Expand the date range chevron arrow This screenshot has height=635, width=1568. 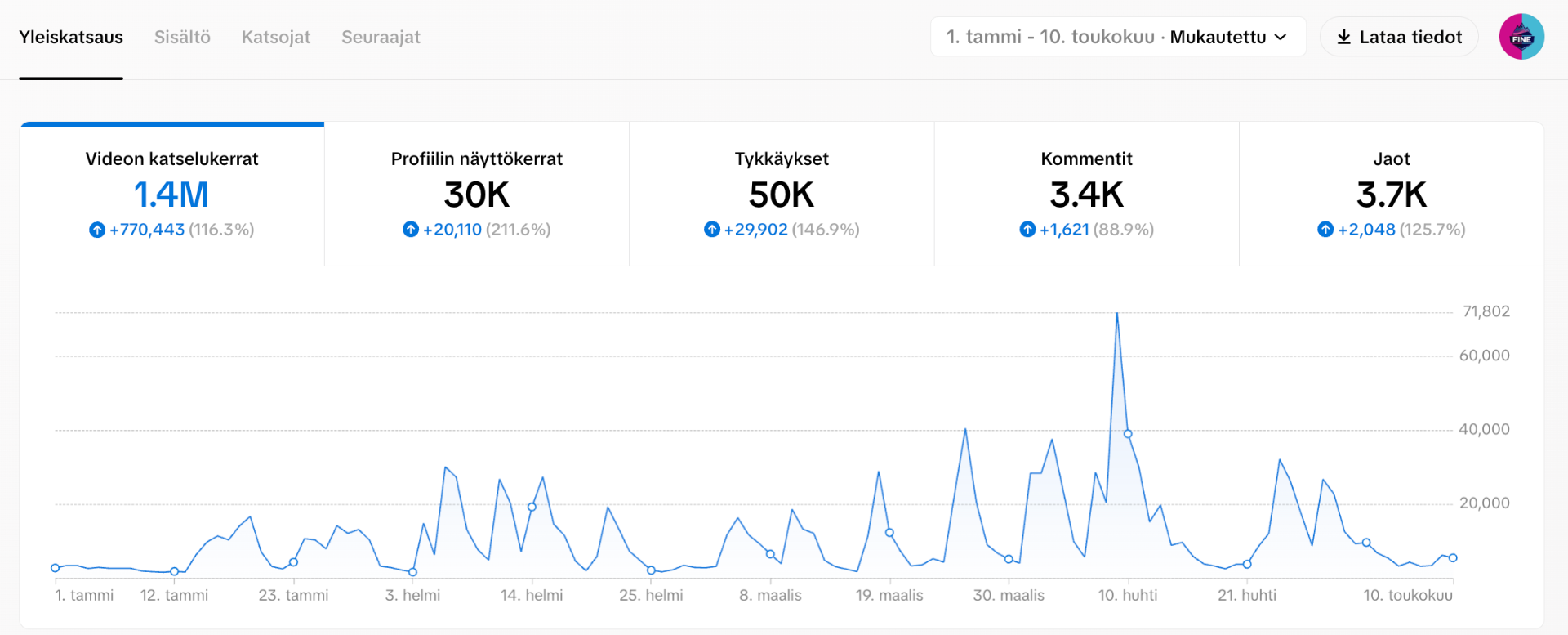[1281, 37]
